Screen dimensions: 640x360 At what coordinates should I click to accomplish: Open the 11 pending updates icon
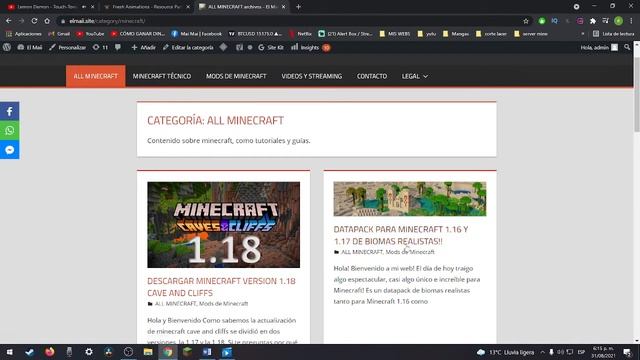(x=100, y=47)
